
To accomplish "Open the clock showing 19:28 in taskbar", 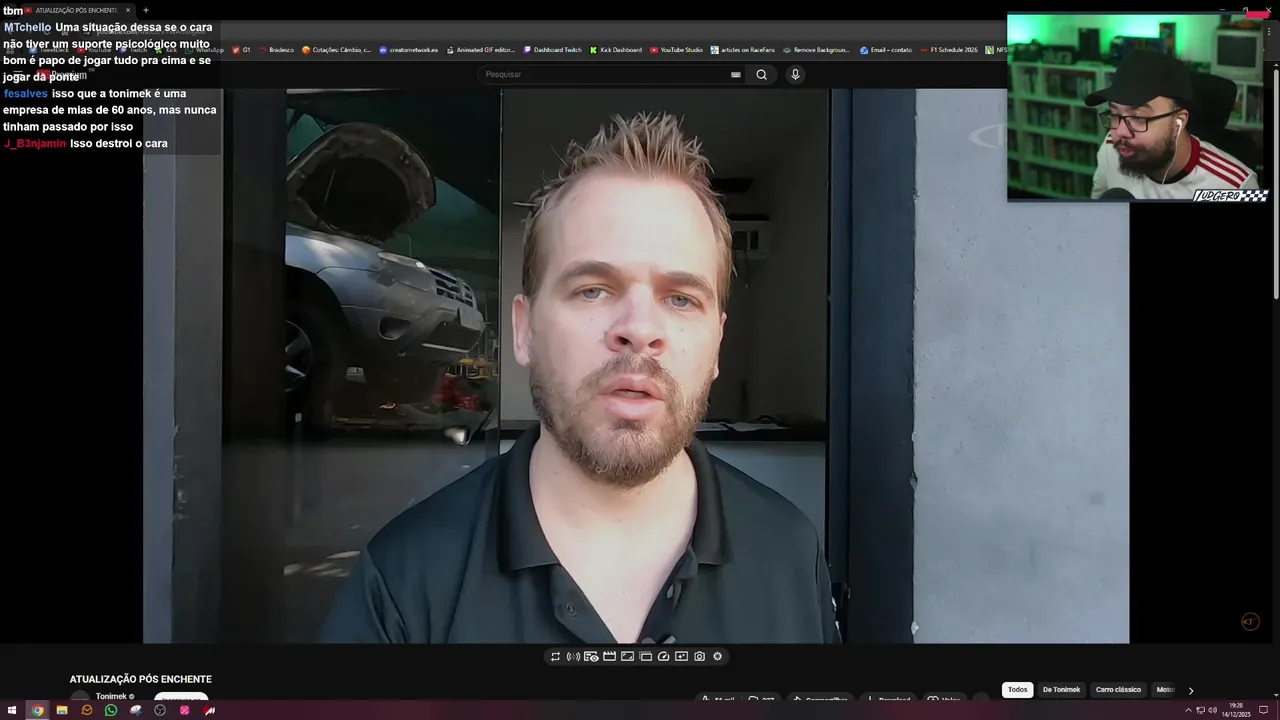I will [1236, 710].
